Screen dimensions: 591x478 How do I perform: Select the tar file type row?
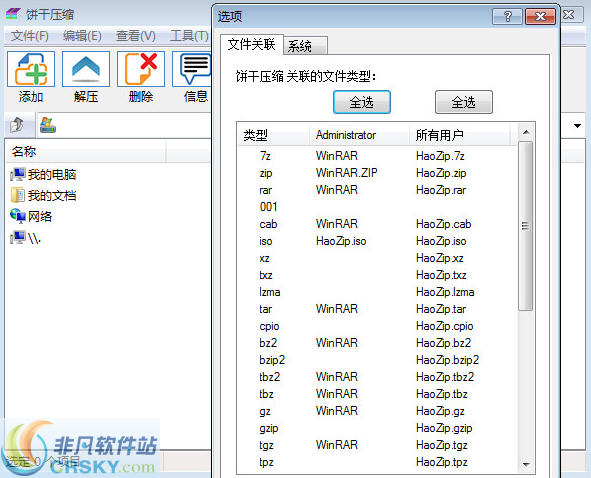(378, 309)
